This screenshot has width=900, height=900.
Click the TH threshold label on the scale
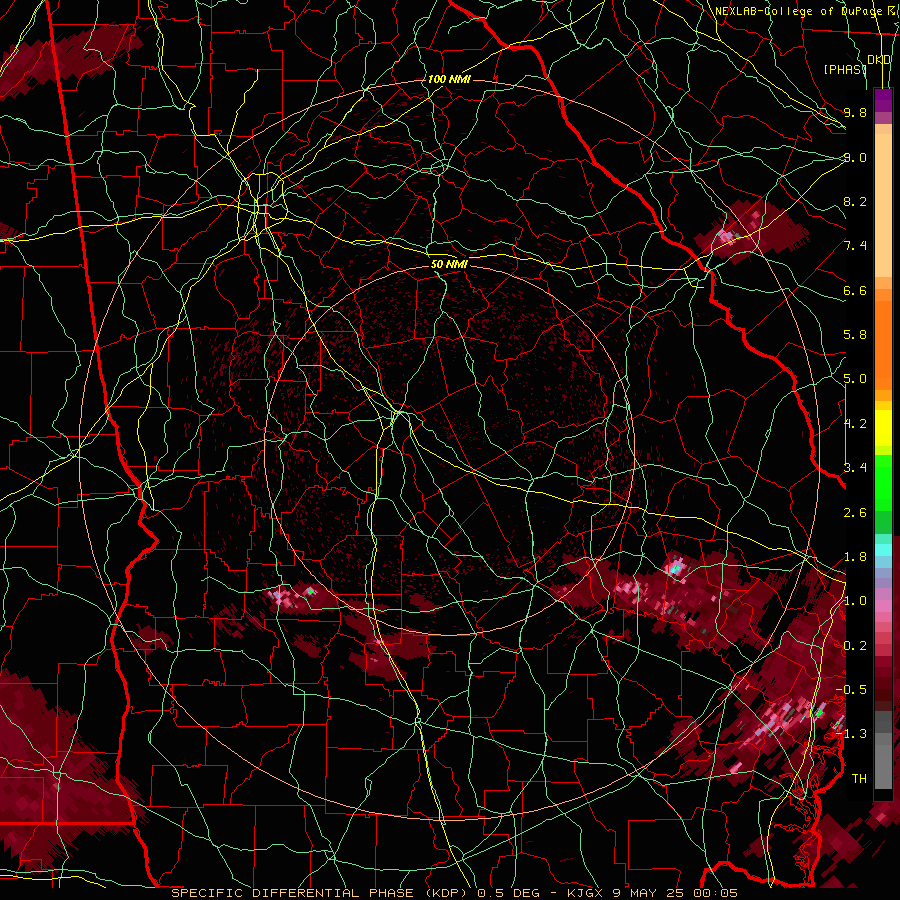tap(859, 779)
